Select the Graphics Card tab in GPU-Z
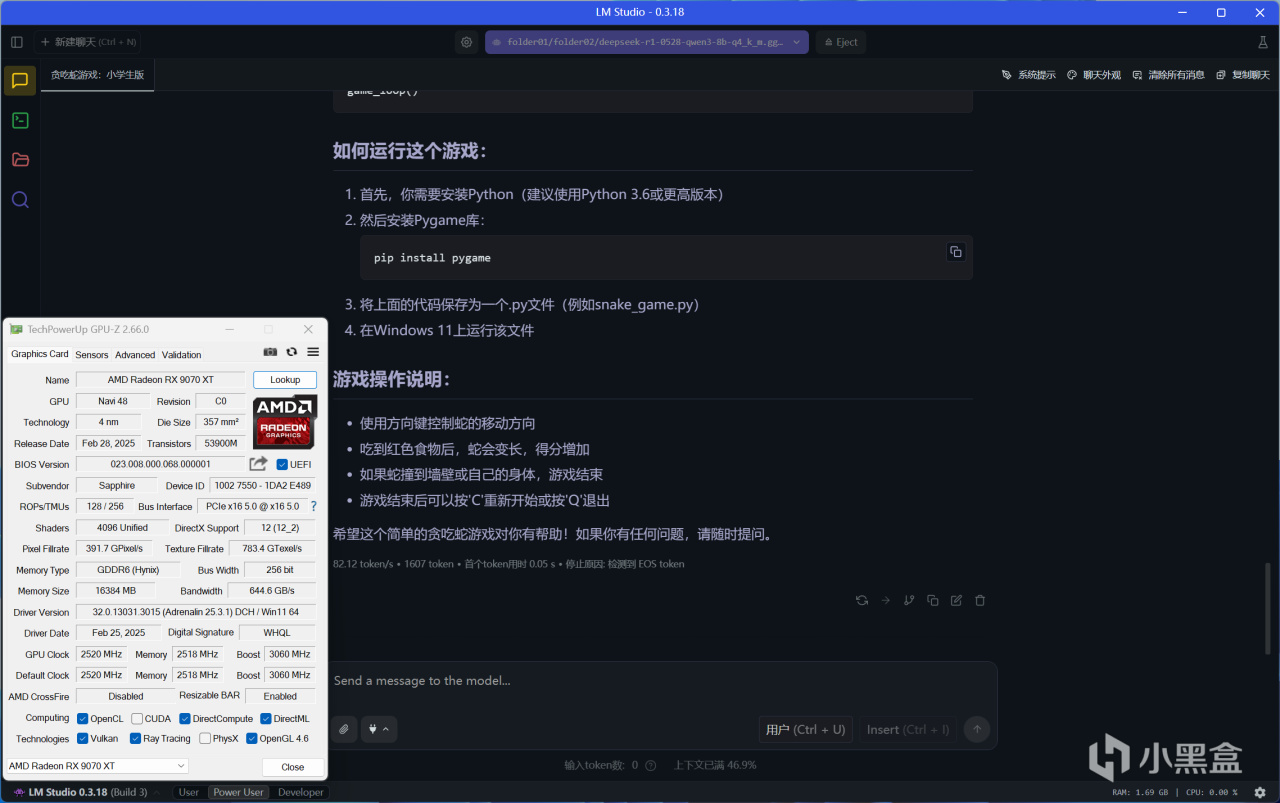Screen dimensions: 1280x803 tap(40, 354)
